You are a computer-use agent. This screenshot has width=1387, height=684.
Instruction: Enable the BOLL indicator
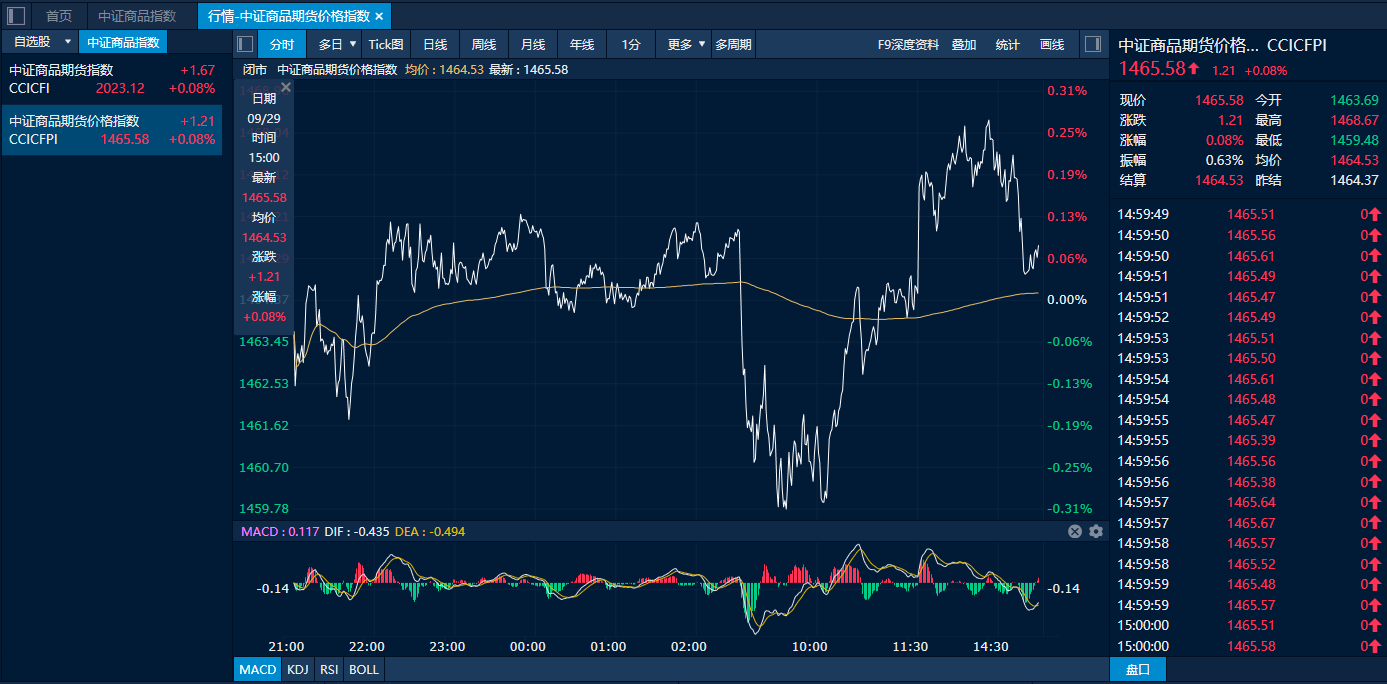363,669
